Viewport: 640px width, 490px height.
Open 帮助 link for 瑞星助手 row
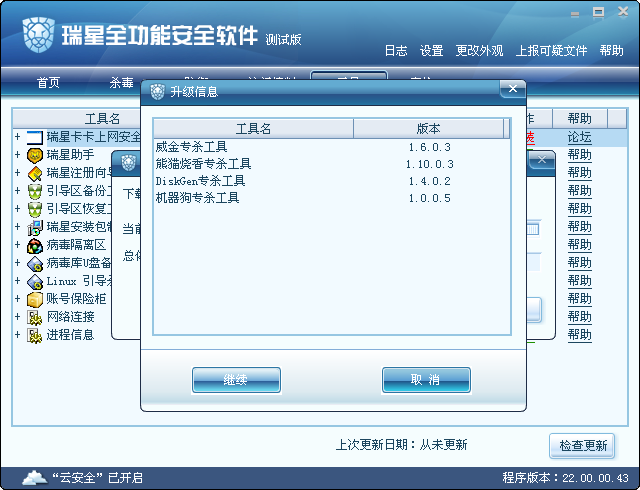pos(580,155)
